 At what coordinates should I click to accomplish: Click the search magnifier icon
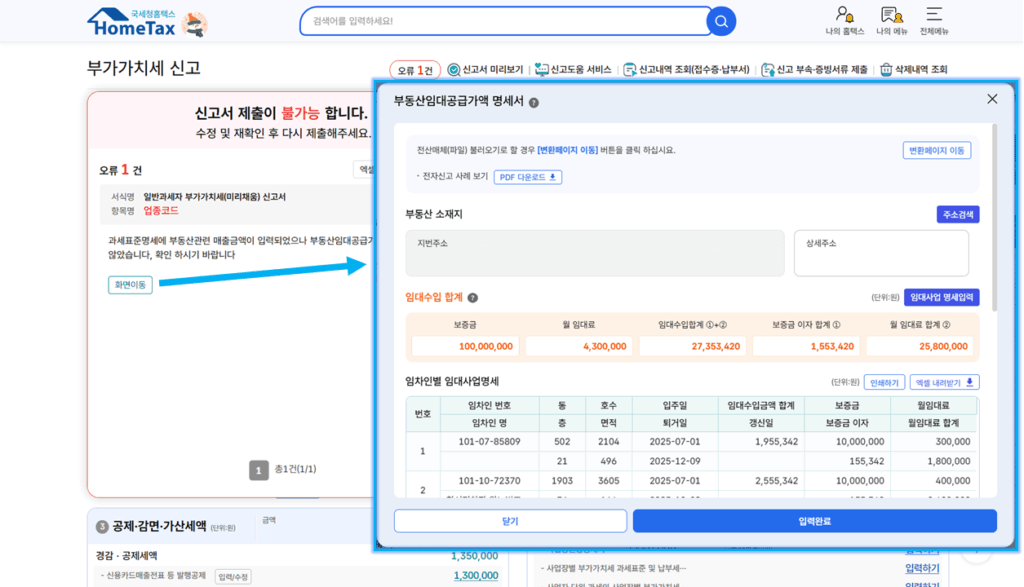(720, 21)
